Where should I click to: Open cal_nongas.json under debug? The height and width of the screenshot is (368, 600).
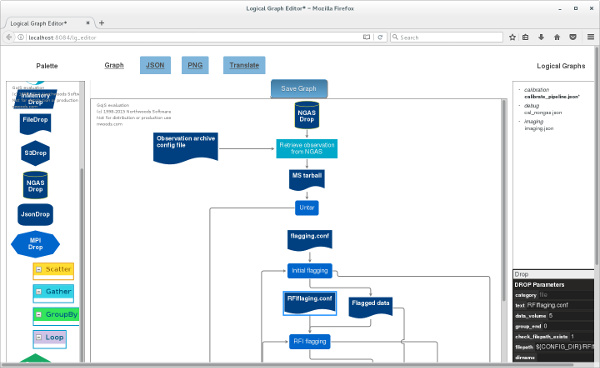(543, 112)
